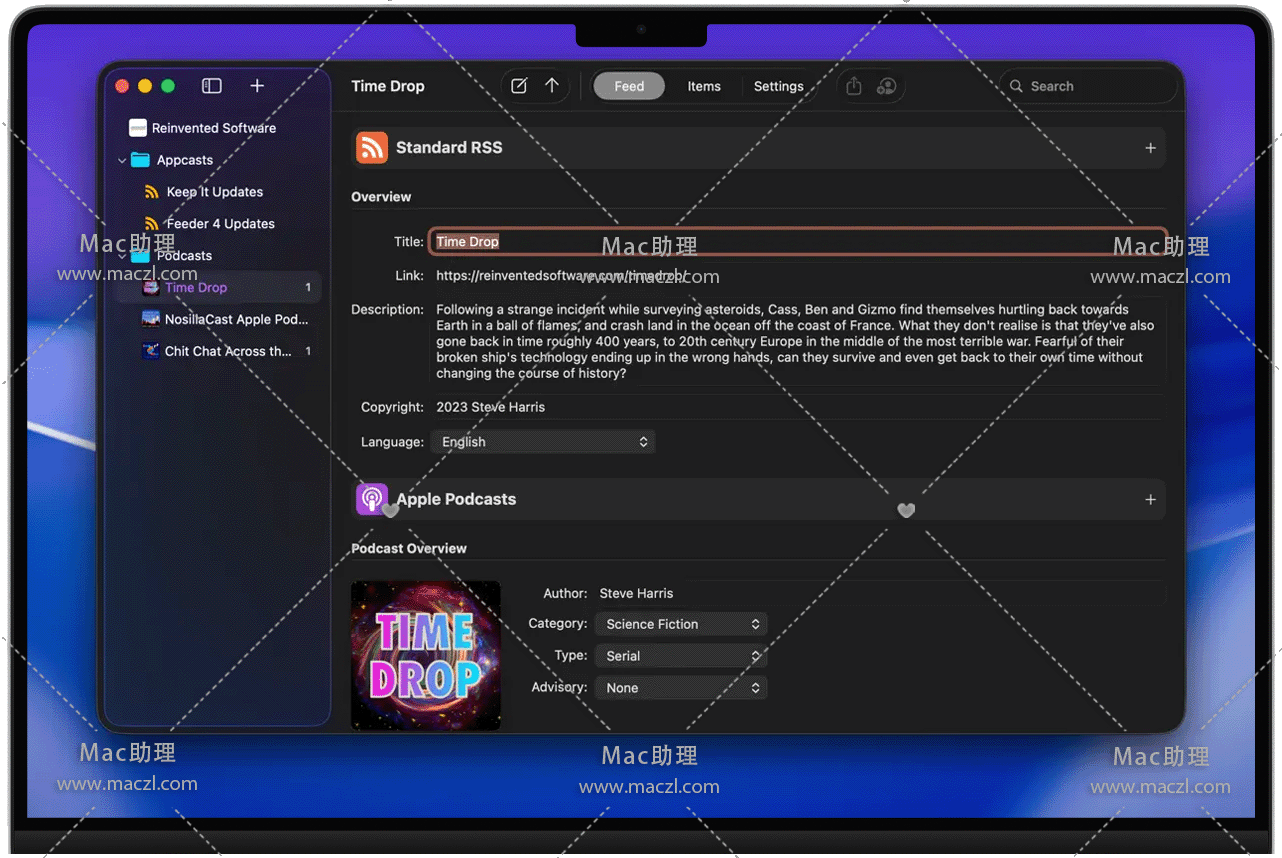Viewport: 1282px width, 858px height.
Task: Add field to Standard RSS section
Action: pos(1150,148)
